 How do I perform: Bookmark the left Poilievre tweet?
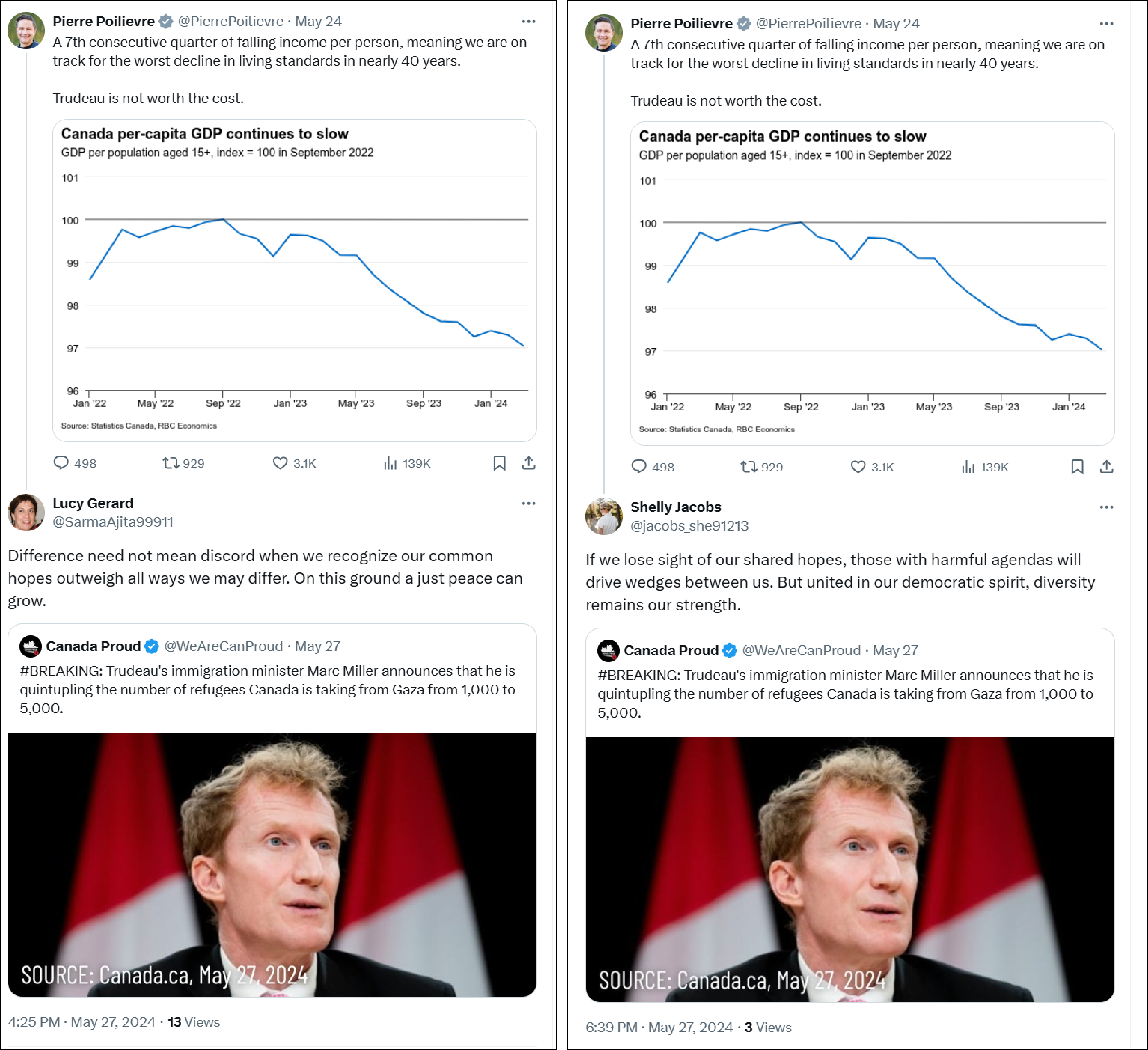point(499,463)
